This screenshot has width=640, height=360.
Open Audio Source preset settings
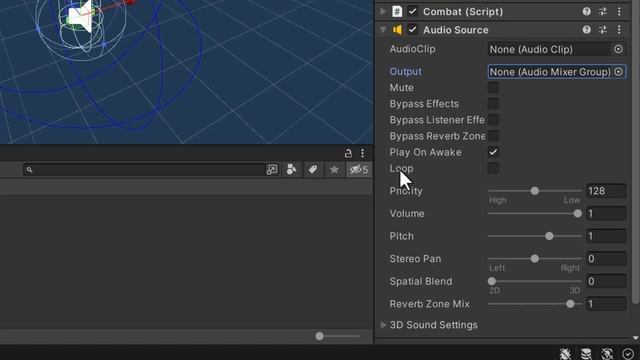pos(603,30)
